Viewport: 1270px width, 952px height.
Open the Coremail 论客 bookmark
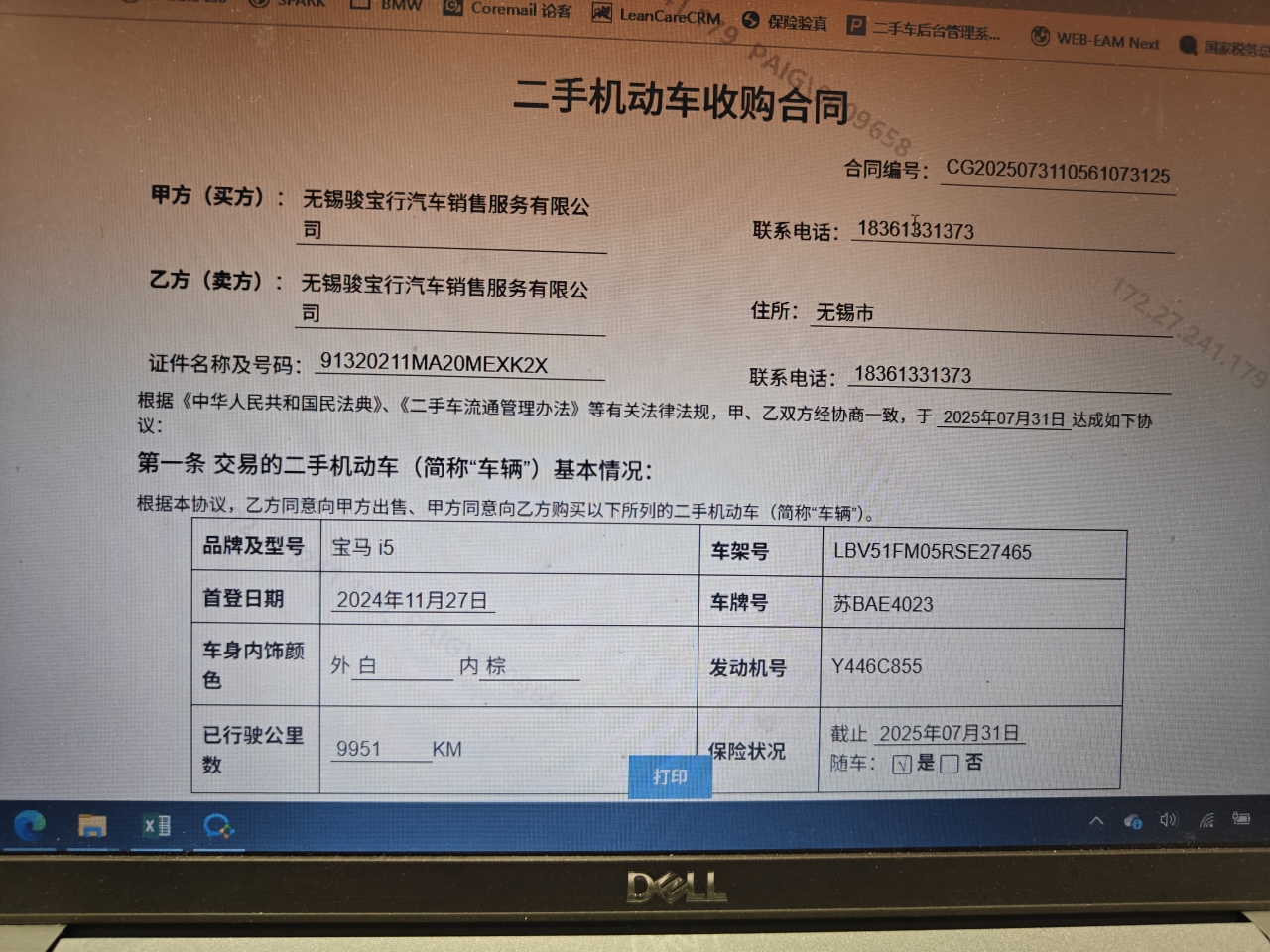(508, 9)
